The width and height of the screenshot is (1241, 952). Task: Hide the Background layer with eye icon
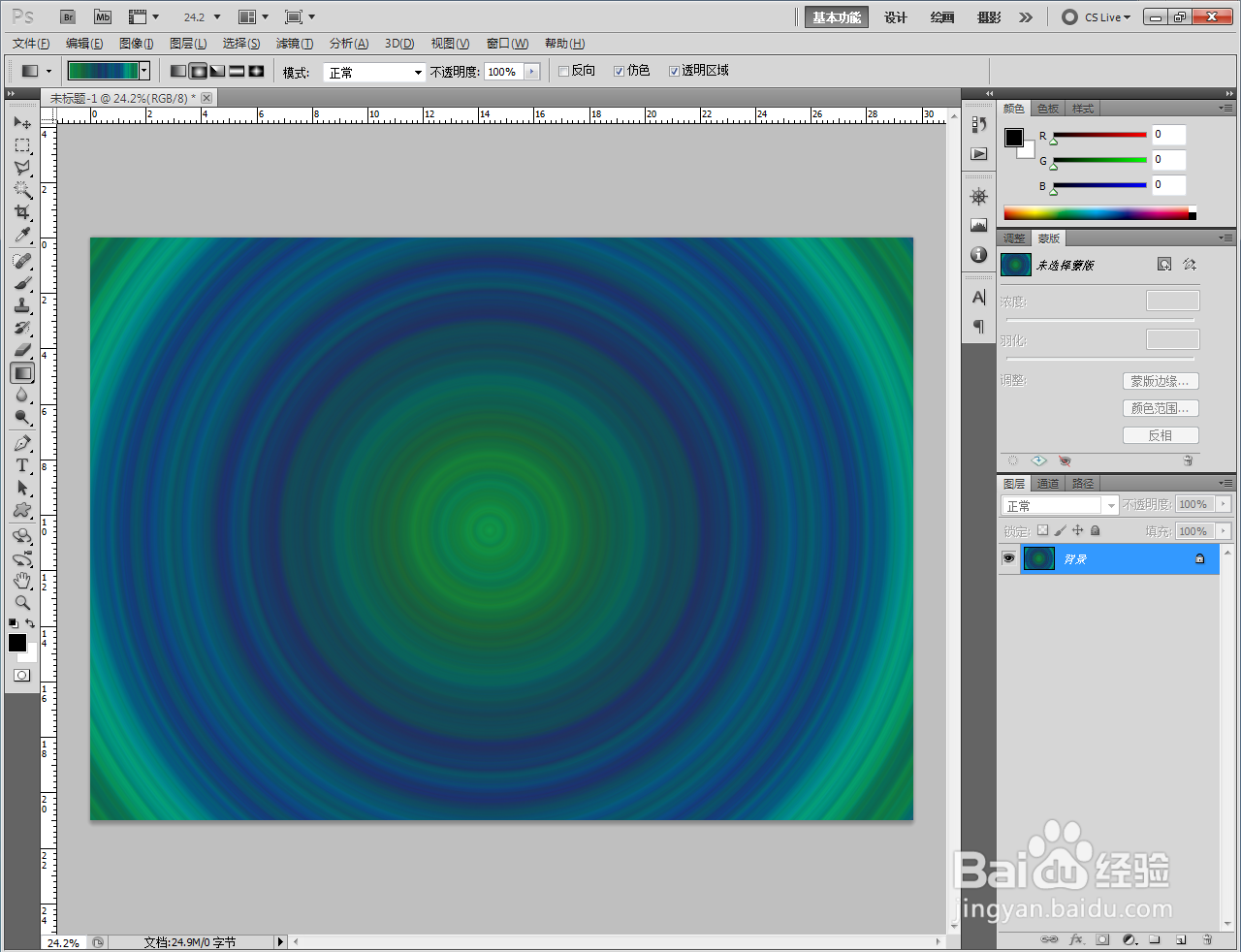[1008, 558]
